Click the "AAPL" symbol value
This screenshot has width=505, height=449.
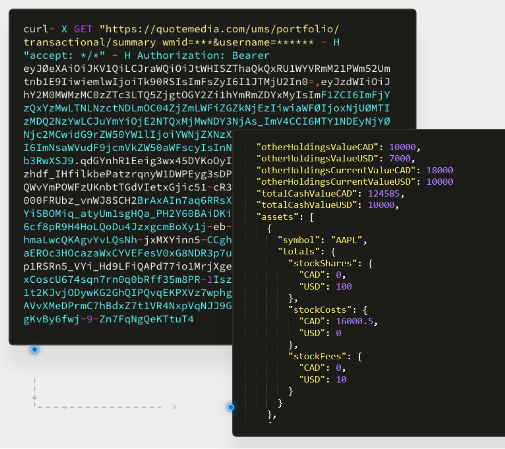[x=346, y=240]
